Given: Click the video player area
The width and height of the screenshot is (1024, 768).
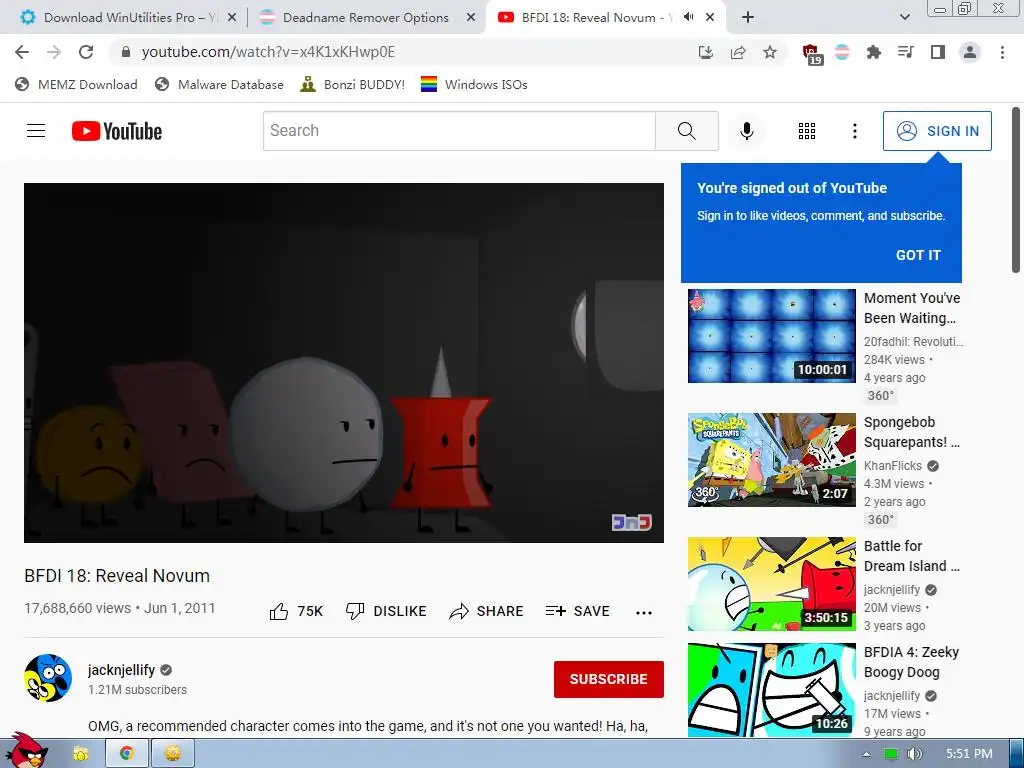Looking at the screenshot, I should 344,362.
